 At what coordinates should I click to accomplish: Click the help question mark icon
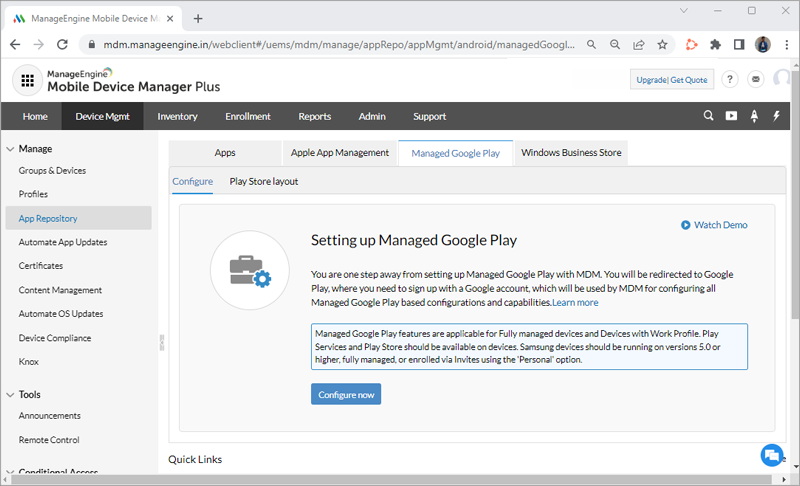[x=730, y=80]
